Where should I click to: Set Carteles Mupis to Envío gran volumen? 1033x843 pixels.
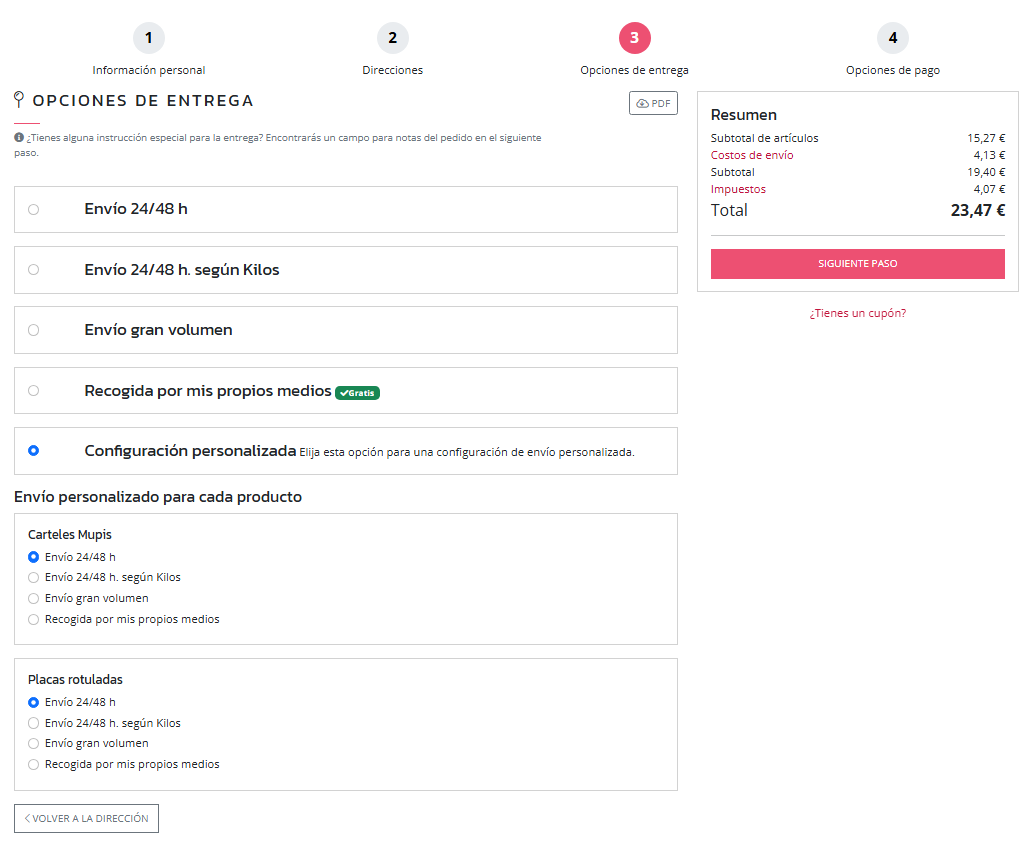34,598
